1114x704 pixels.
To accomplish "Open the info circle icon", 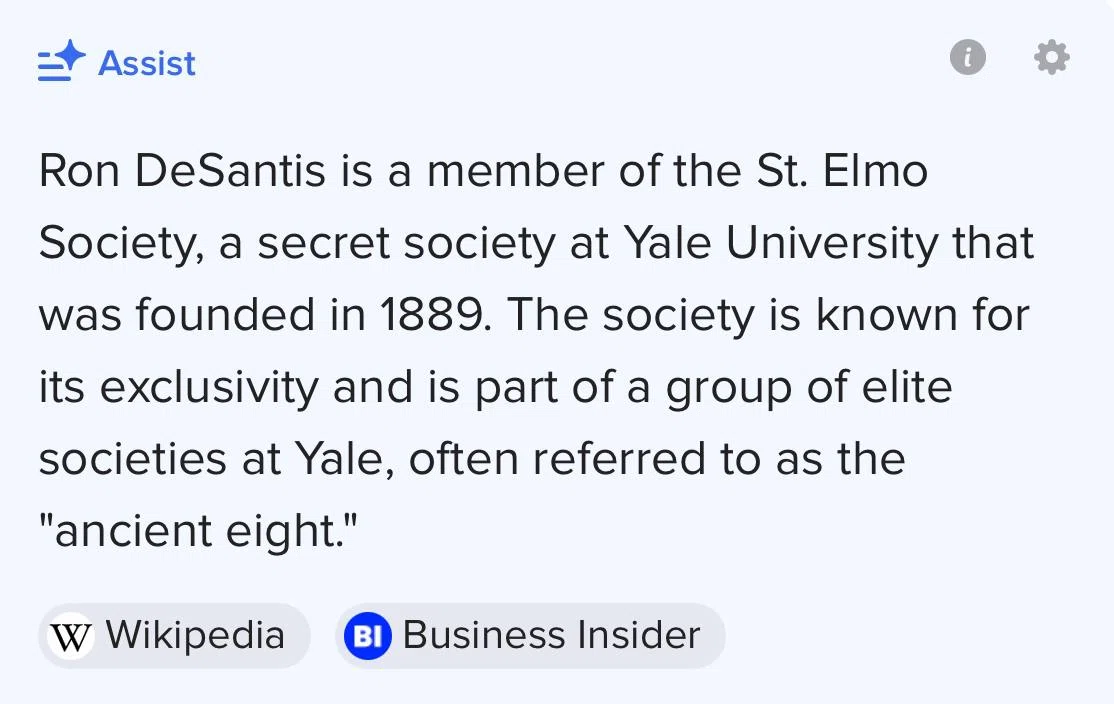I will (x=968, y=57).
